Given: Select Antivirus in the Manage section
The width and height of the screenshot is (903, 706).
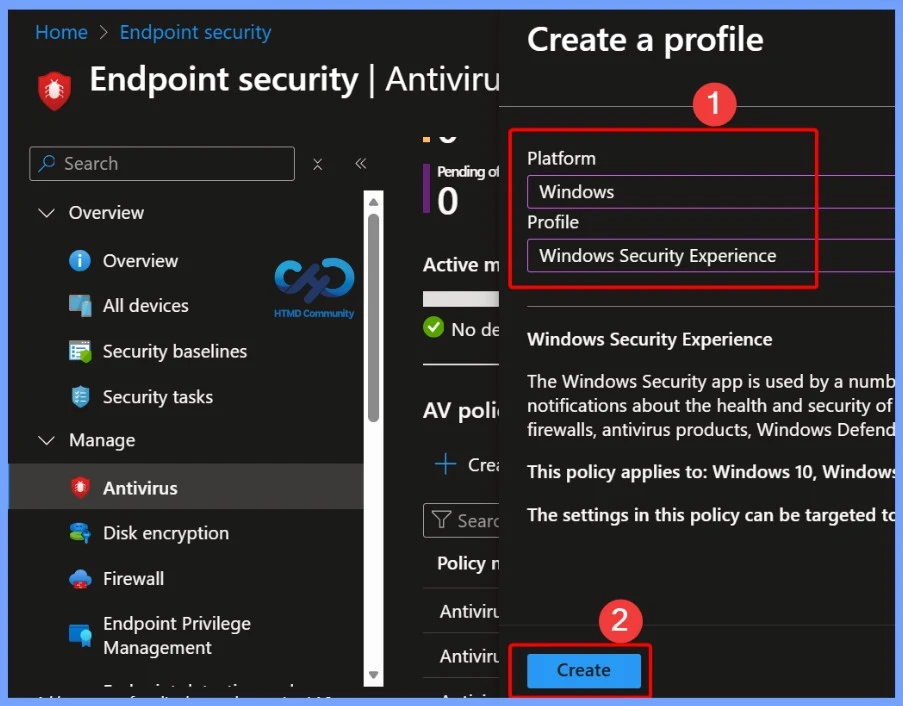Looking at the screenshot, I should click(x=140, y=487).
